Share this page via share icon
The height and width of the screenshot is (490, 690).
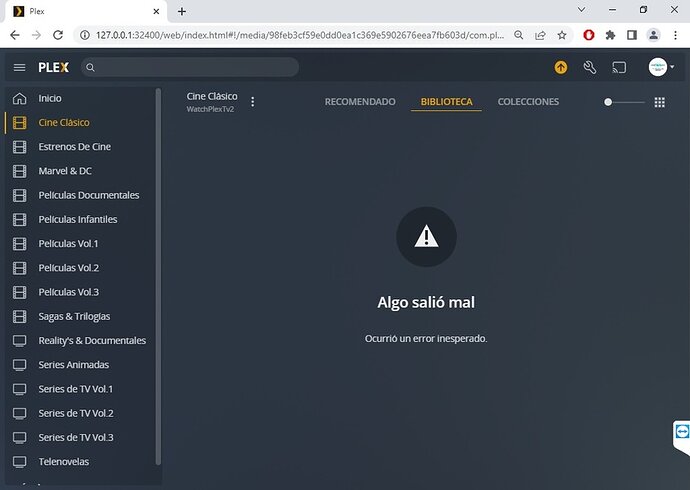(x=540, y=35)
